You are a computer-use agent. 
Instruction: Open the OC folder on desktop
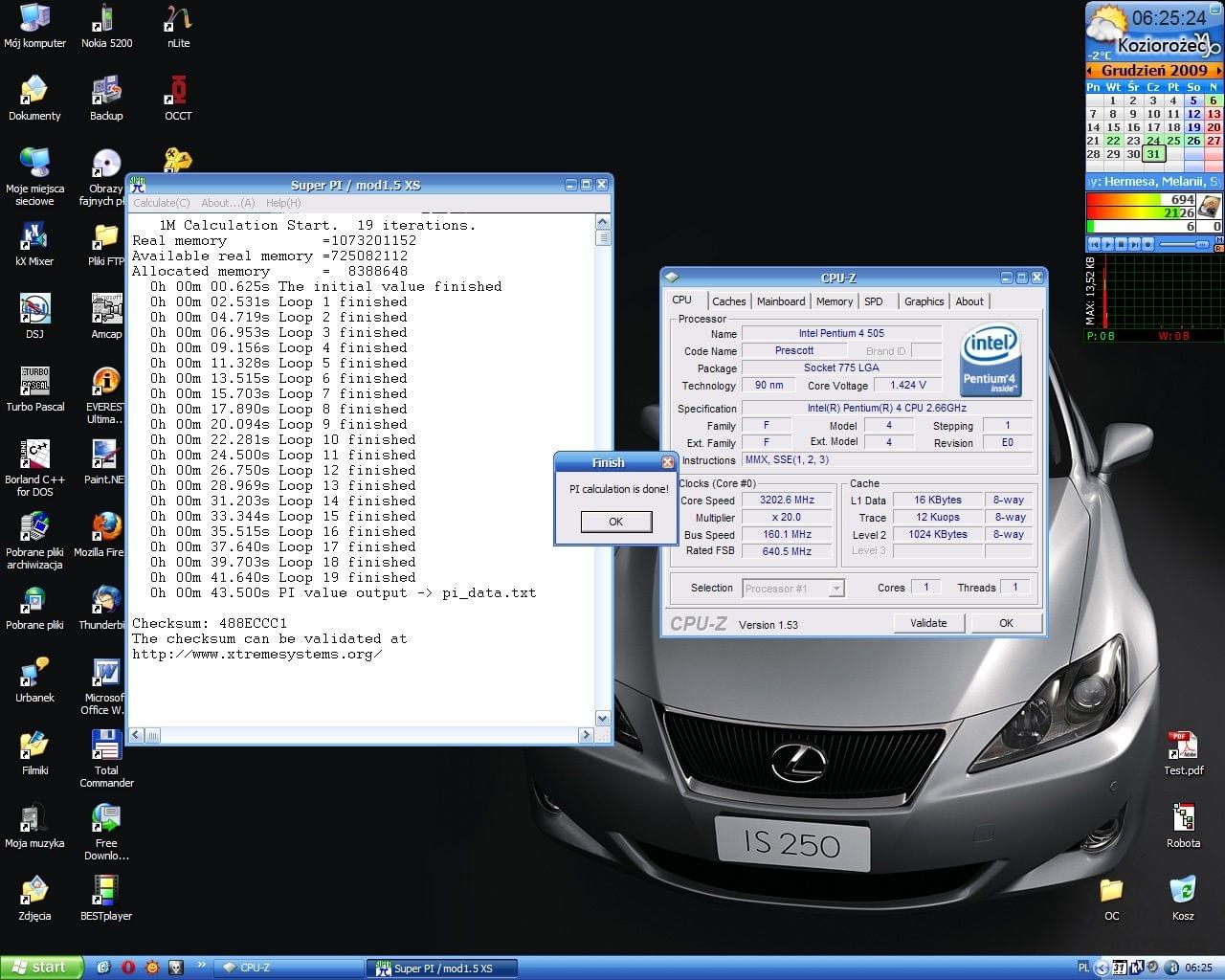pos(1111,900)
